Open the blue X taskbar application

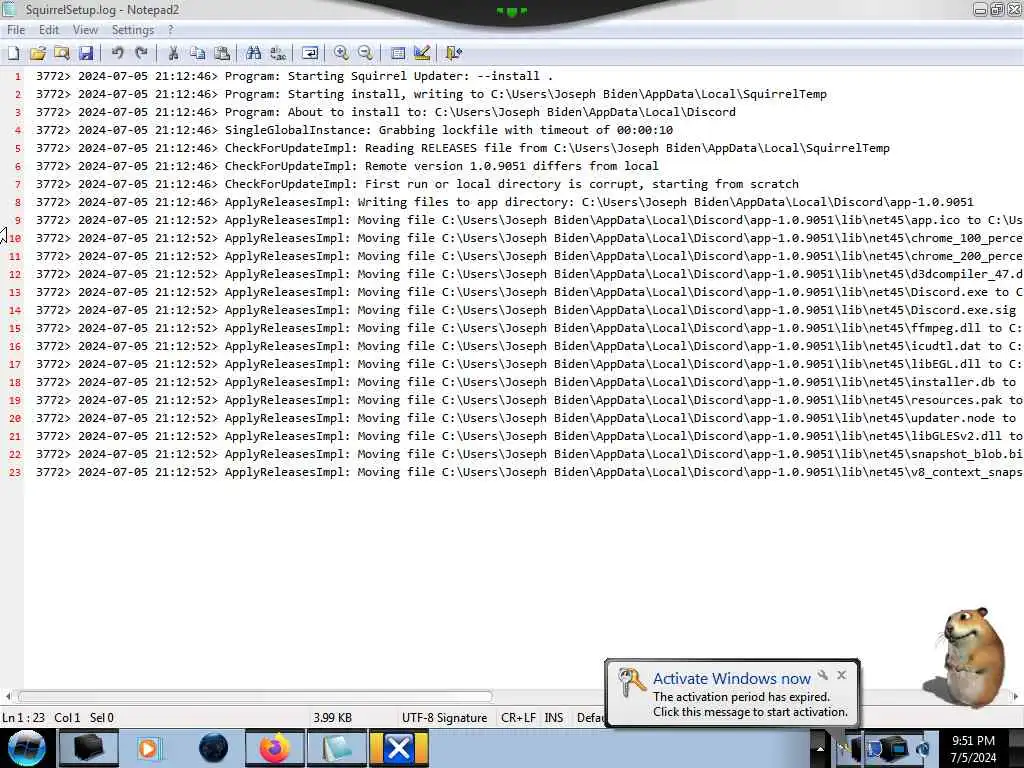[398, 748]
